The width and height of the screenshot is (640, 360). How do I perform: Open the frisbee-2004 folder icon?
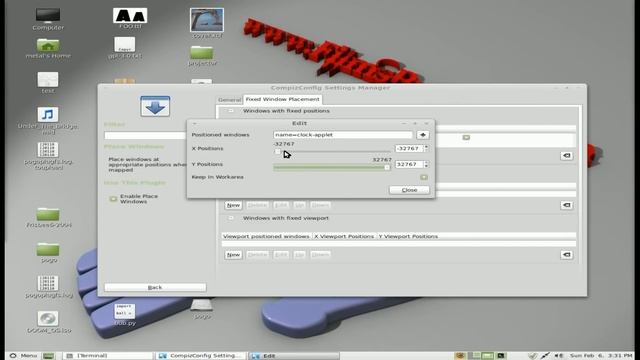(48, 214)
